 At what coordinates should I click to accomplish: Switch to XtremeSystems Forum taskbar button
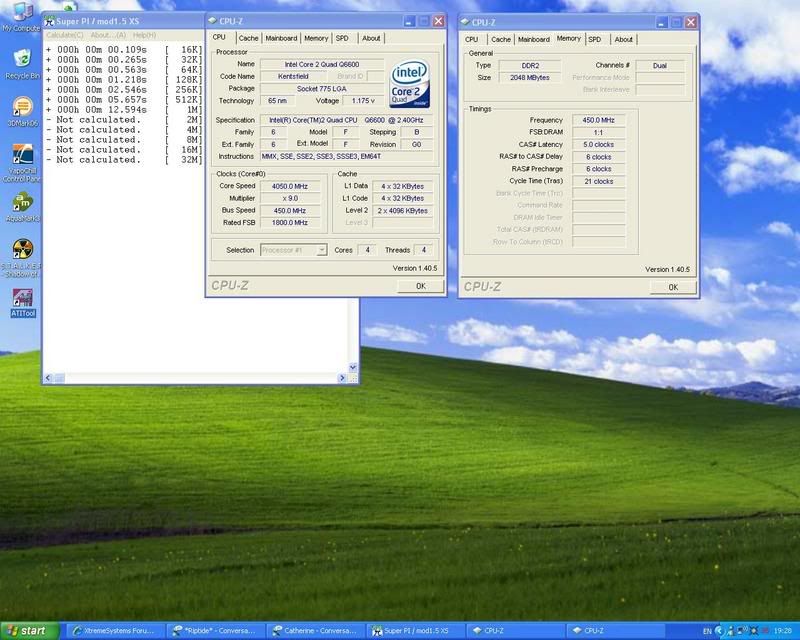[x=115, y=631]
